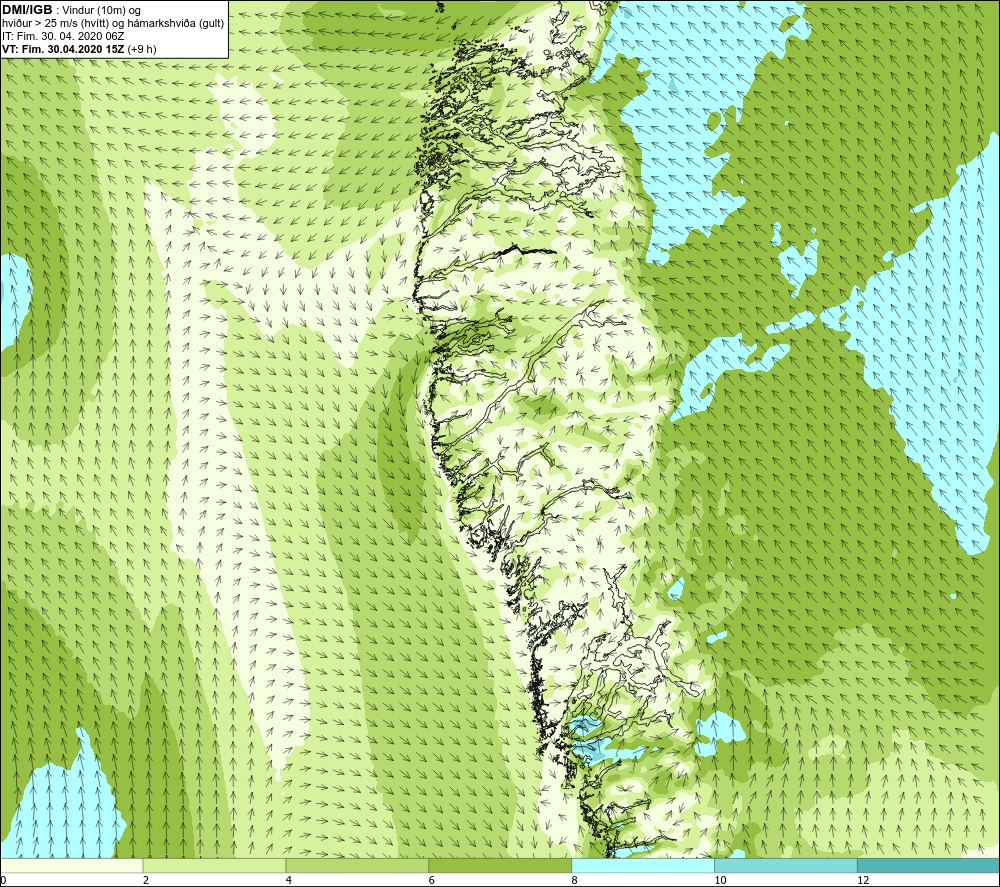1000x887 pixels.
Task: Click the scale label '8'
Action: pos(575,880)
